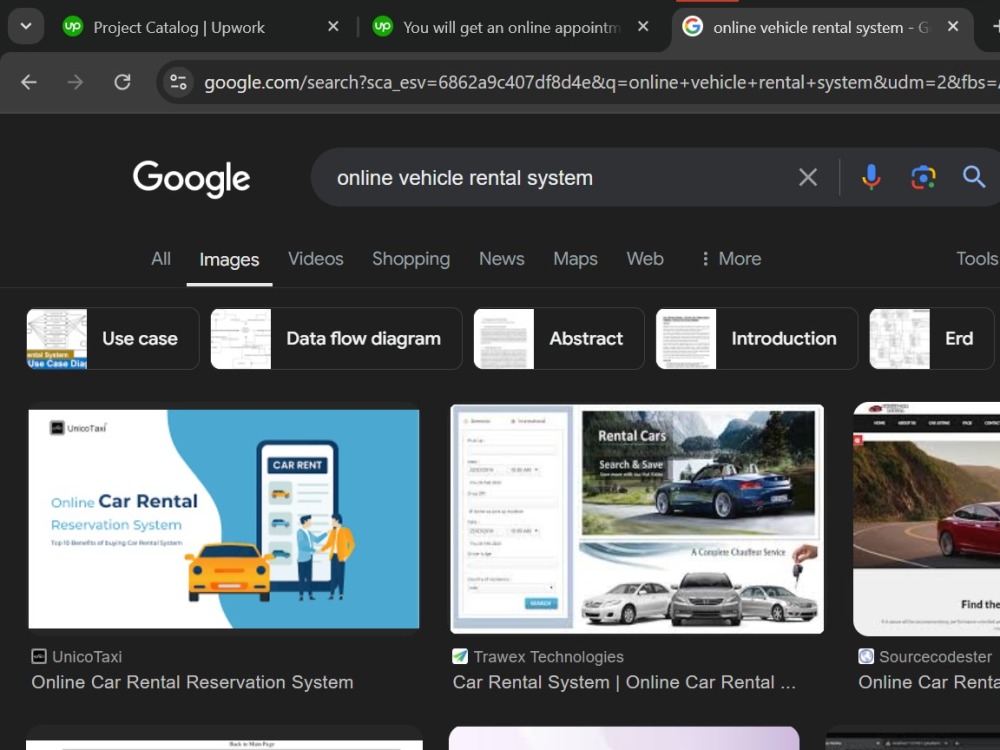1000x750 pixels.
Task: Filter images by Abstract chip
Action: click(559, 339)
